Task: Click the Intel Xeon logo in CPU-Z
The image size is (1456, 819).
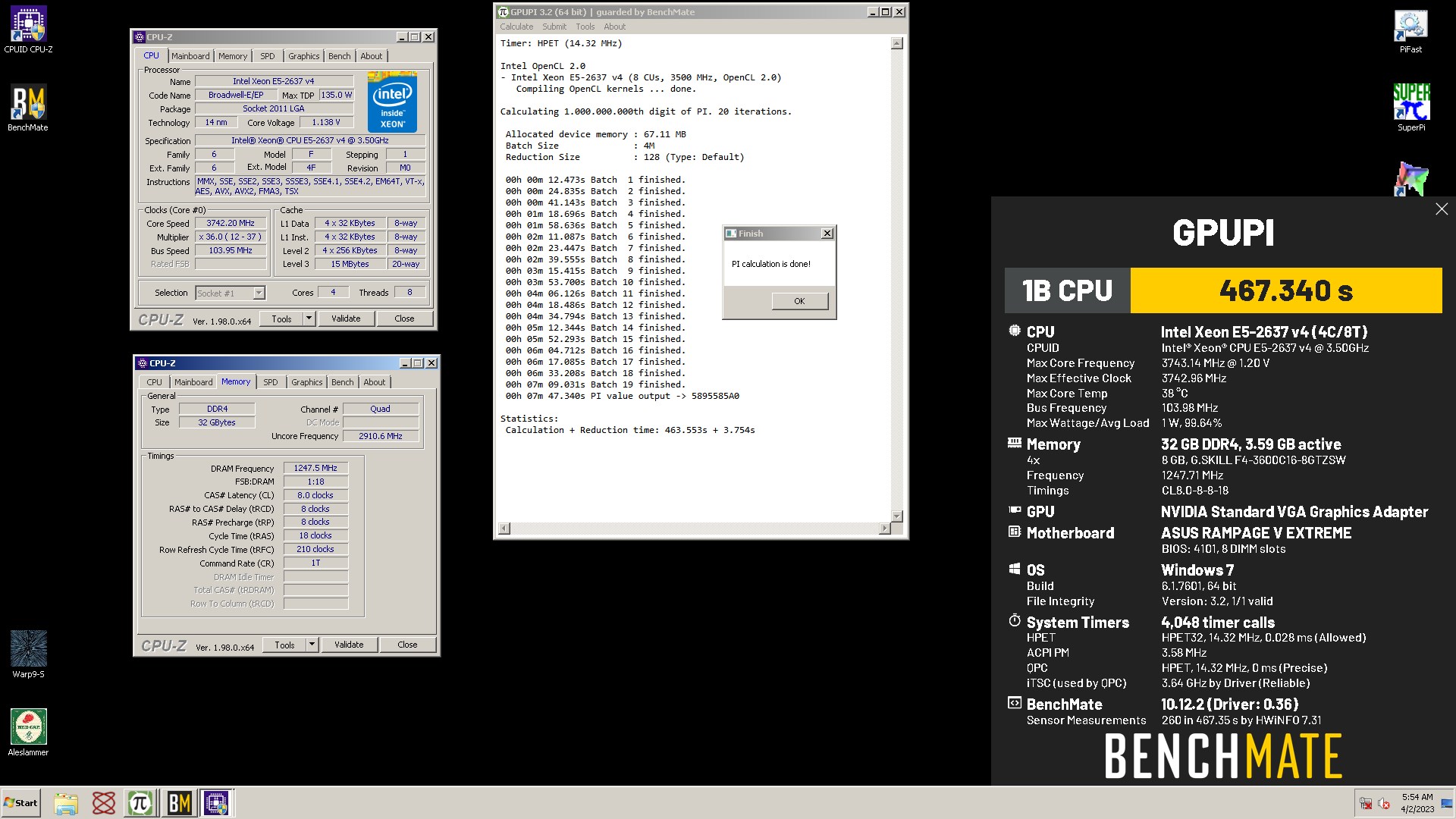Action: click(x=392, y=102)
